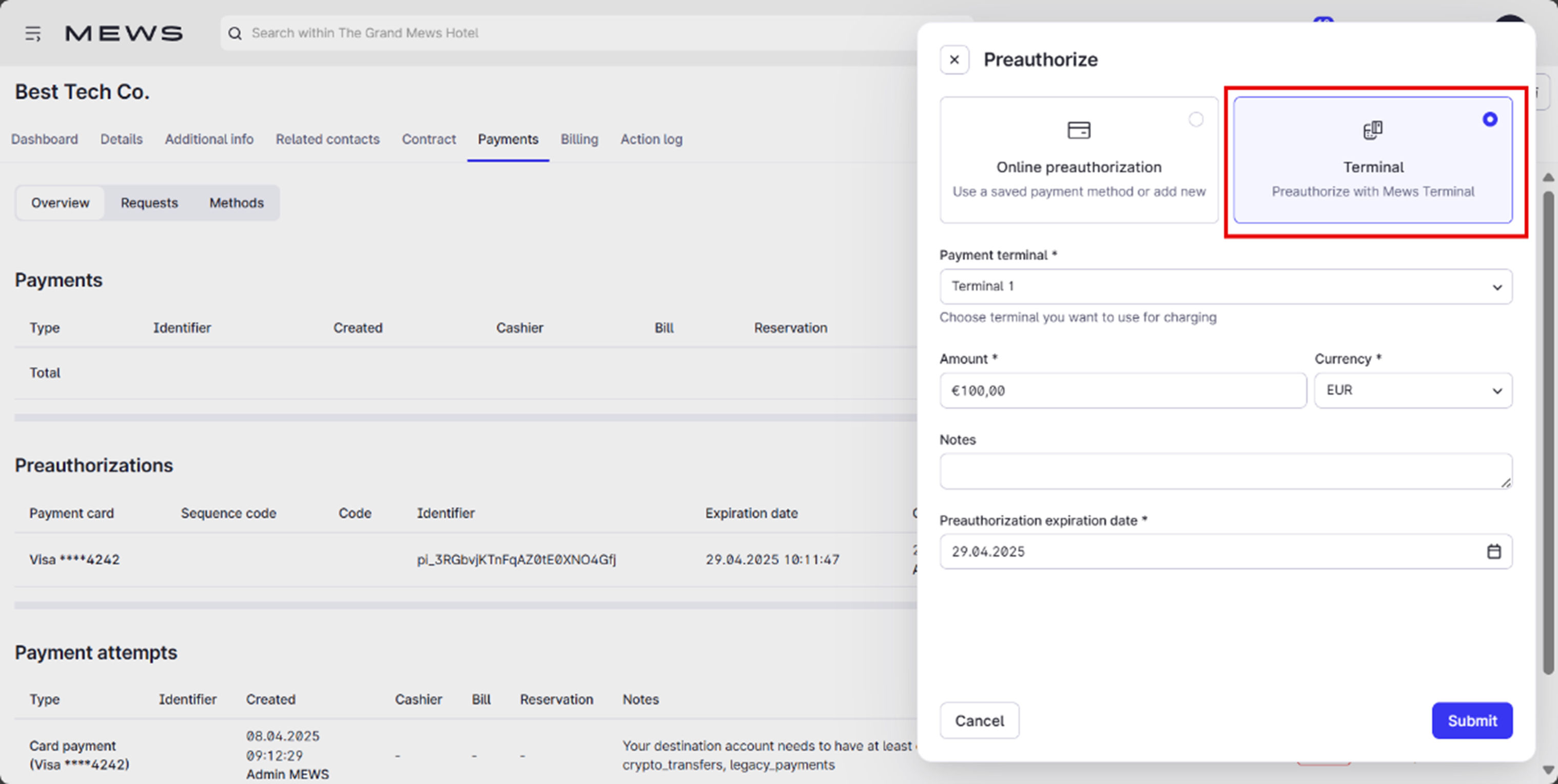Click the credit card icon in Online preauthorization

point(1078,130)
